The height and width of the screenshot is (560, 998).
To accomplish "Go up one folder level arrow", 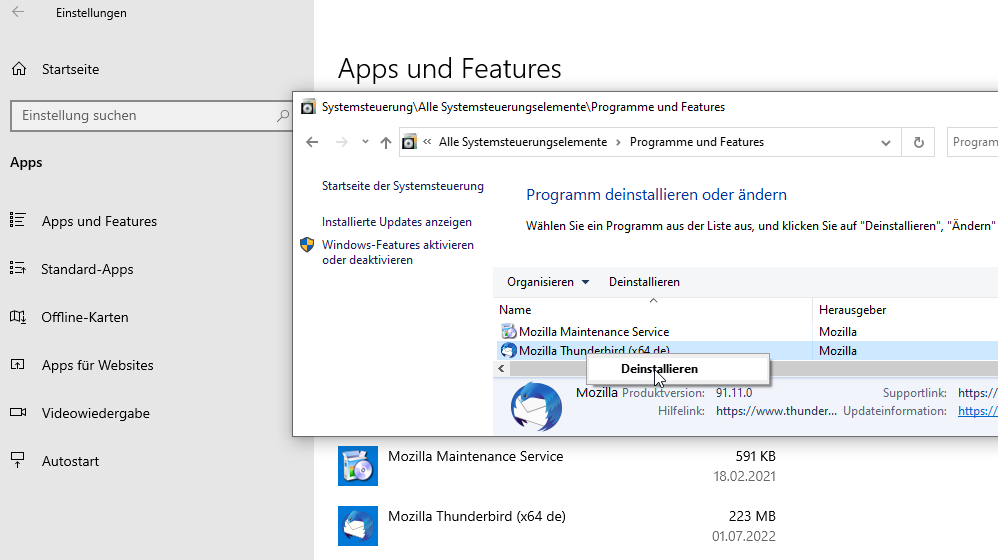I will 386,143.
